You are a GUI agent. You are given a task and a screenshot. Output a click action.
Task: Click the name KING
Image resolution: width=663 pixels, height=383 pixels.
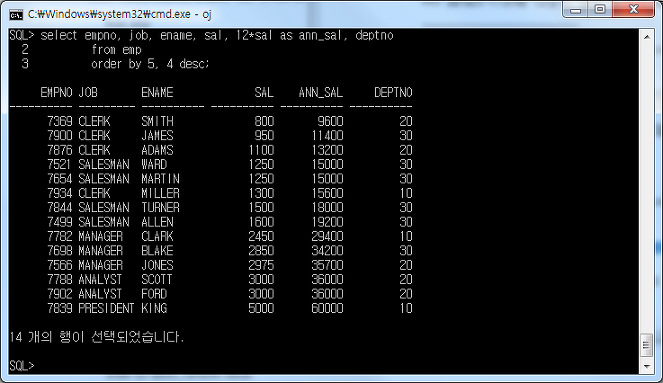tap(154, 308)
